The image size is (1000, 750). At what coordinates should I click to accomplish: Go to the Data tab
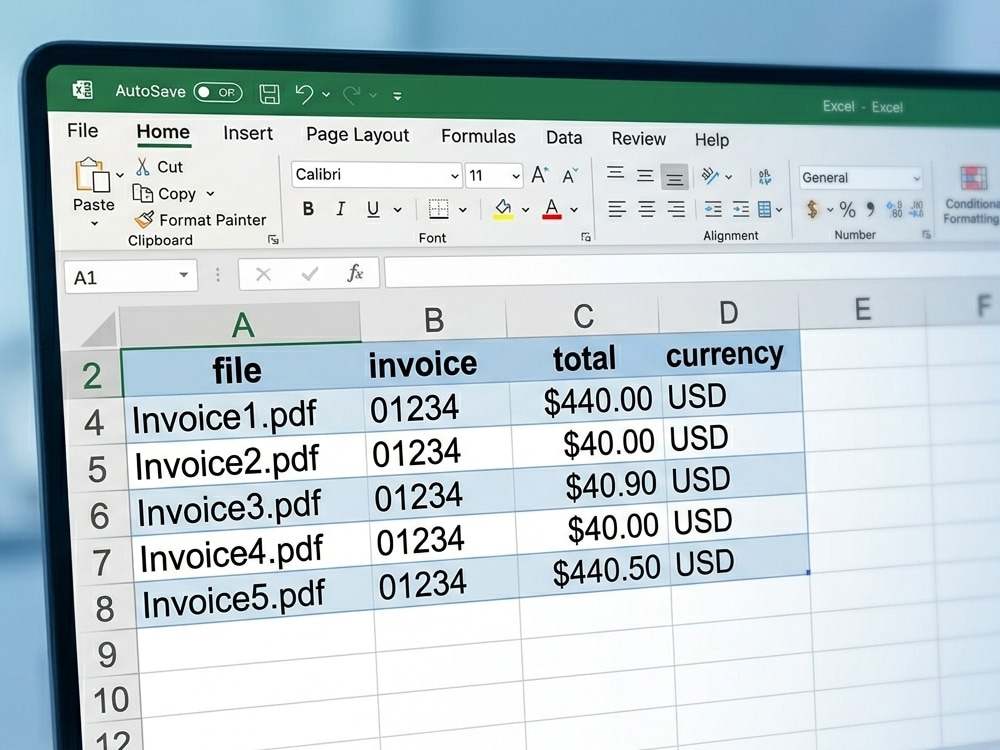point(564,138)
